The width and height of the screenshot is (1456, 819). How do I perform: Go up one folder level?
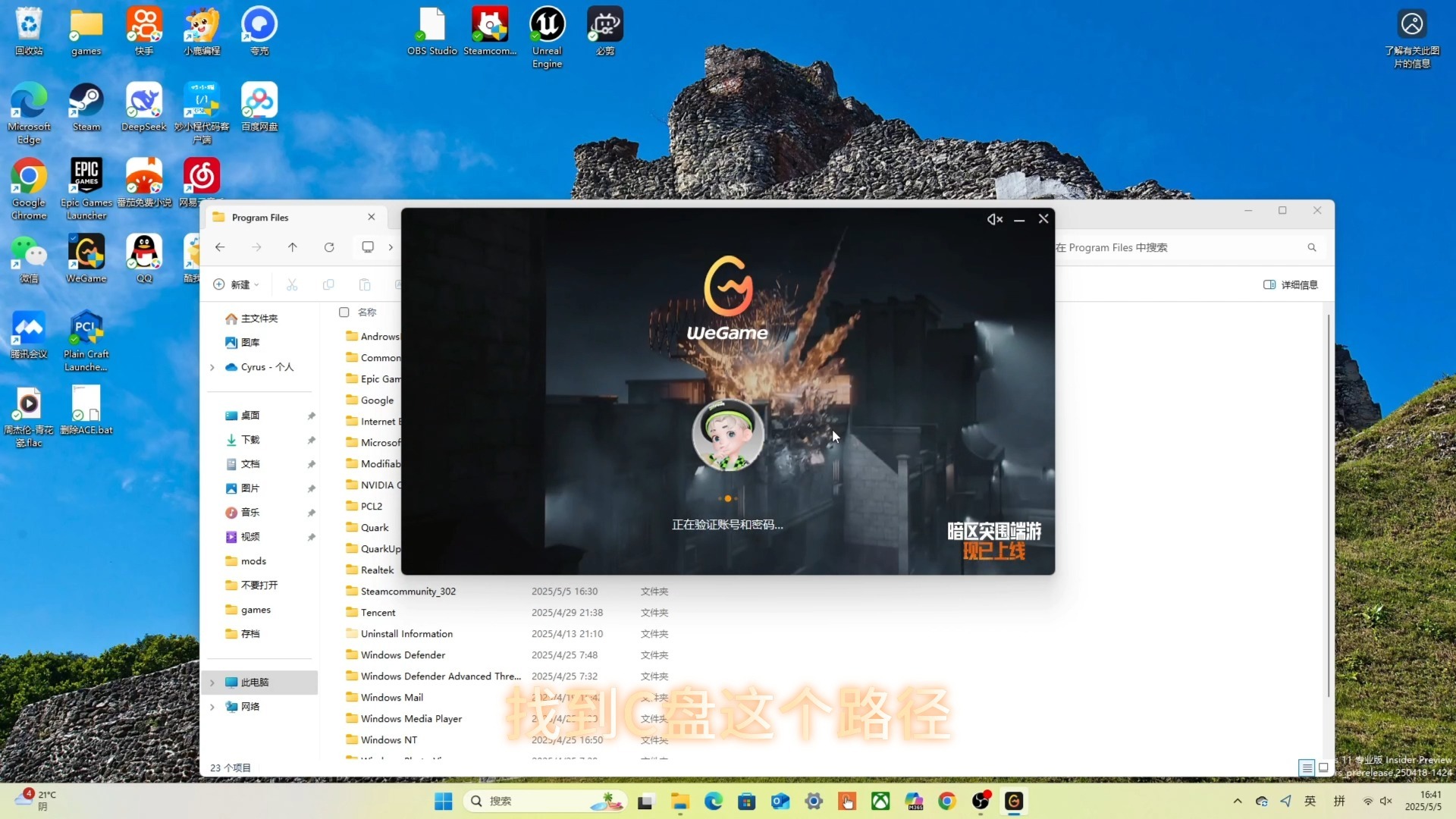293,247
